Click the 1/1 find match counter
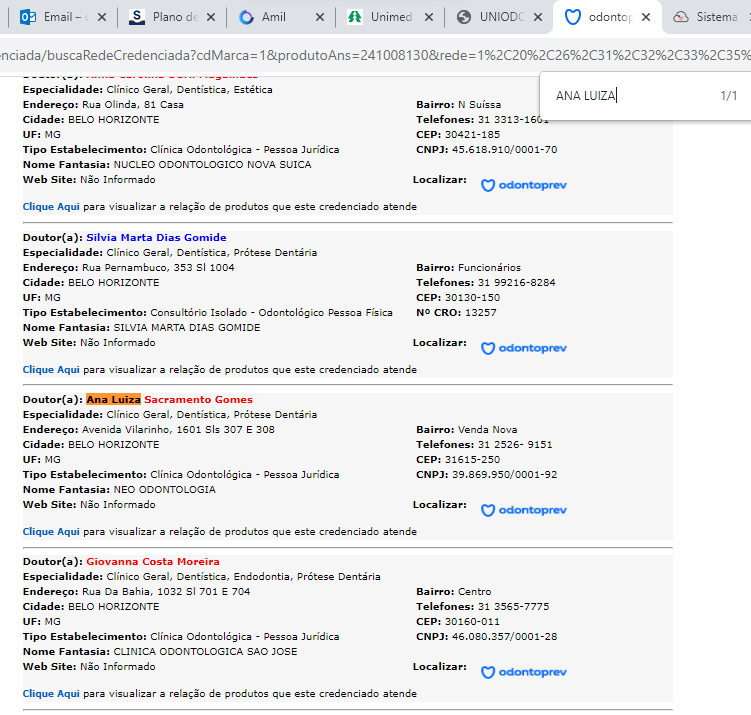Viewport: 751px width, 715px height. click(728, 96)
